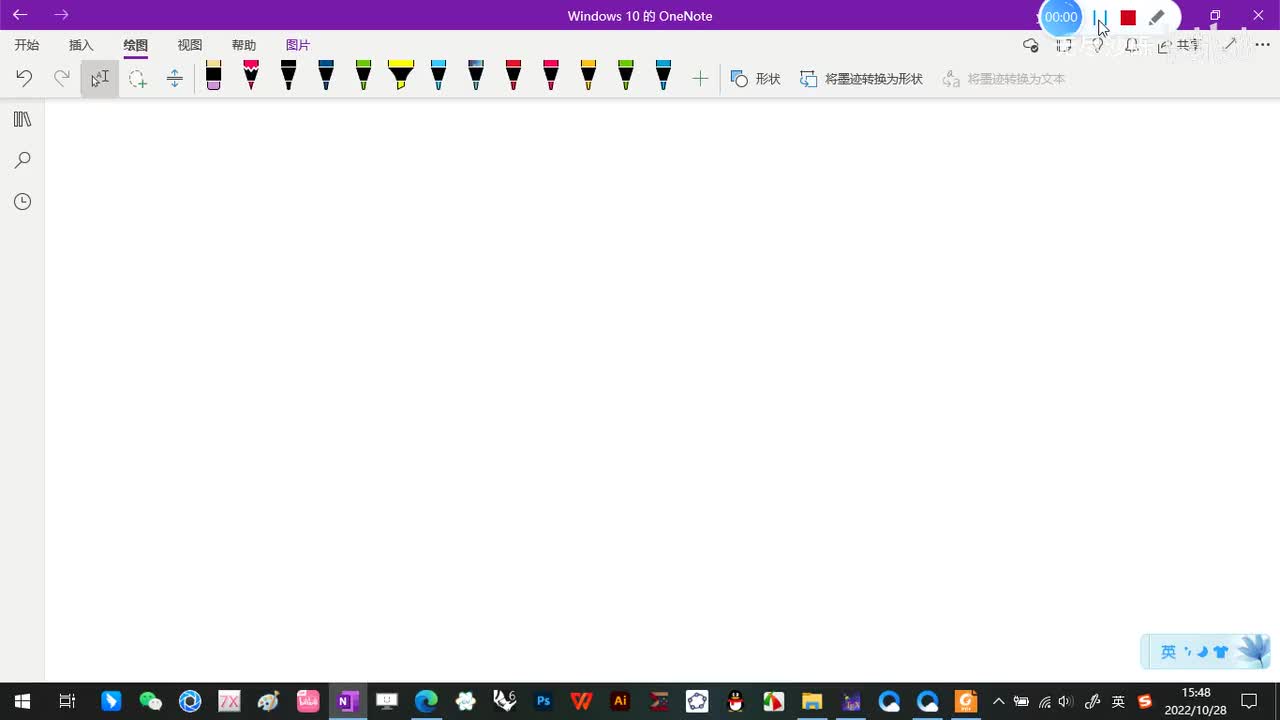
Task: Toggle 英 on the floating IME bar
Action: click(x=1168, y=652)
